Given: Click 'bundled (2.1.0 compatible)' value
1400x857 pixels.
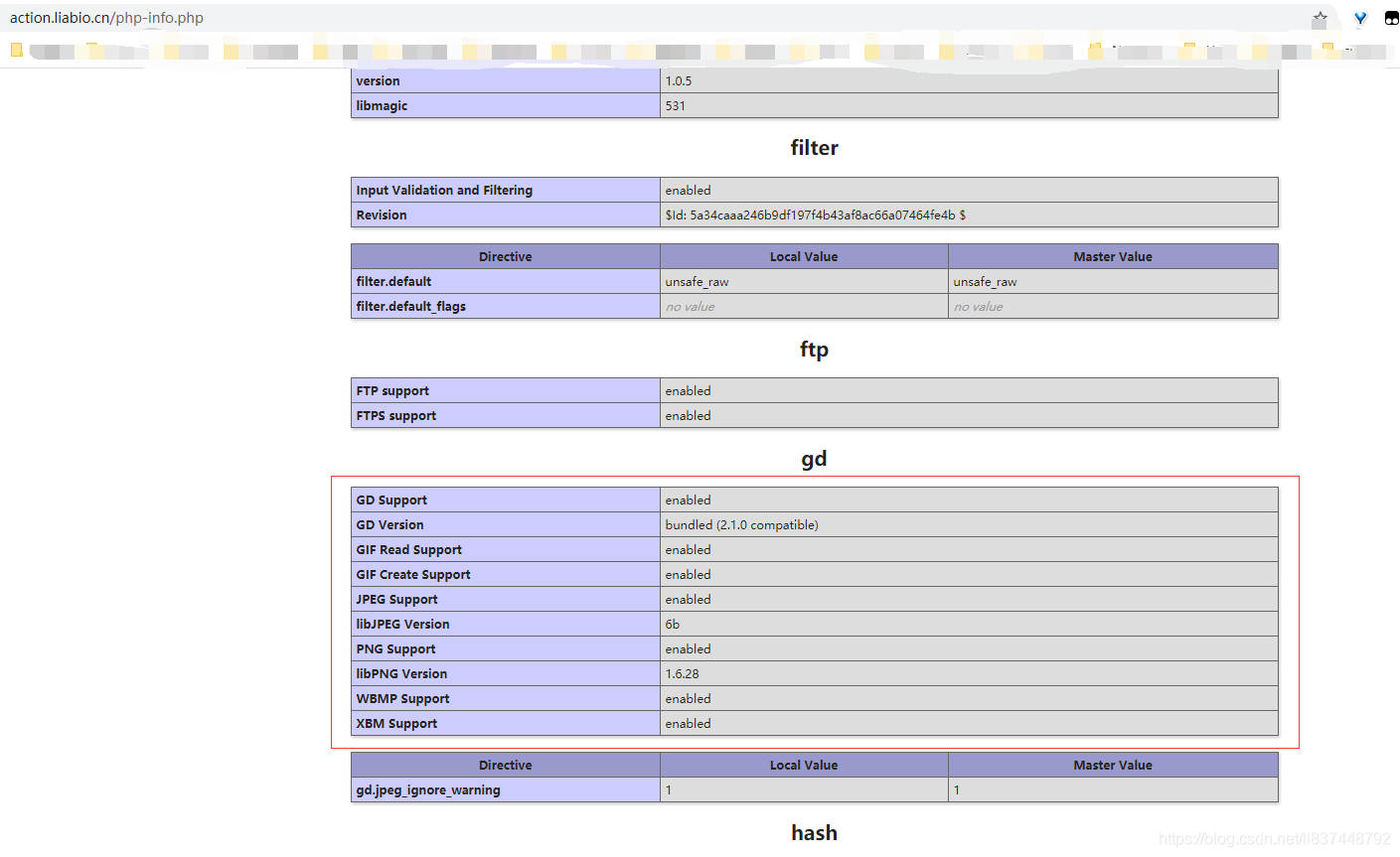Looking at the screenshot, I should click(x=741, y=525).
